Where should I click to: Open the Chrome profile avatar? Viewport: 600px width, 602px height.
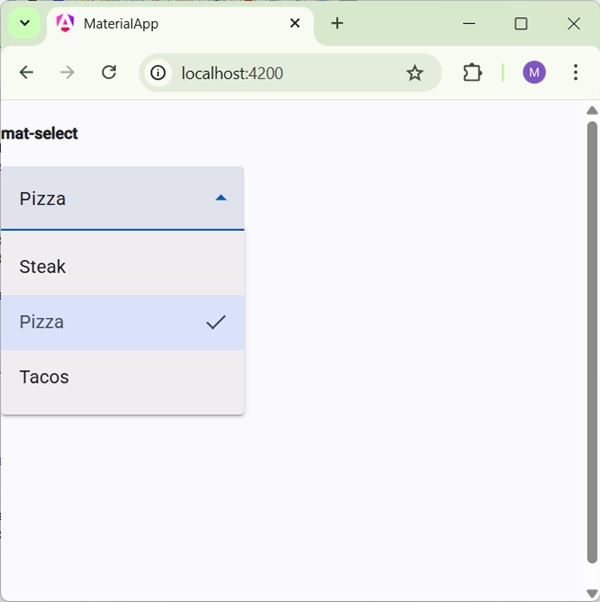coord(534,72)
